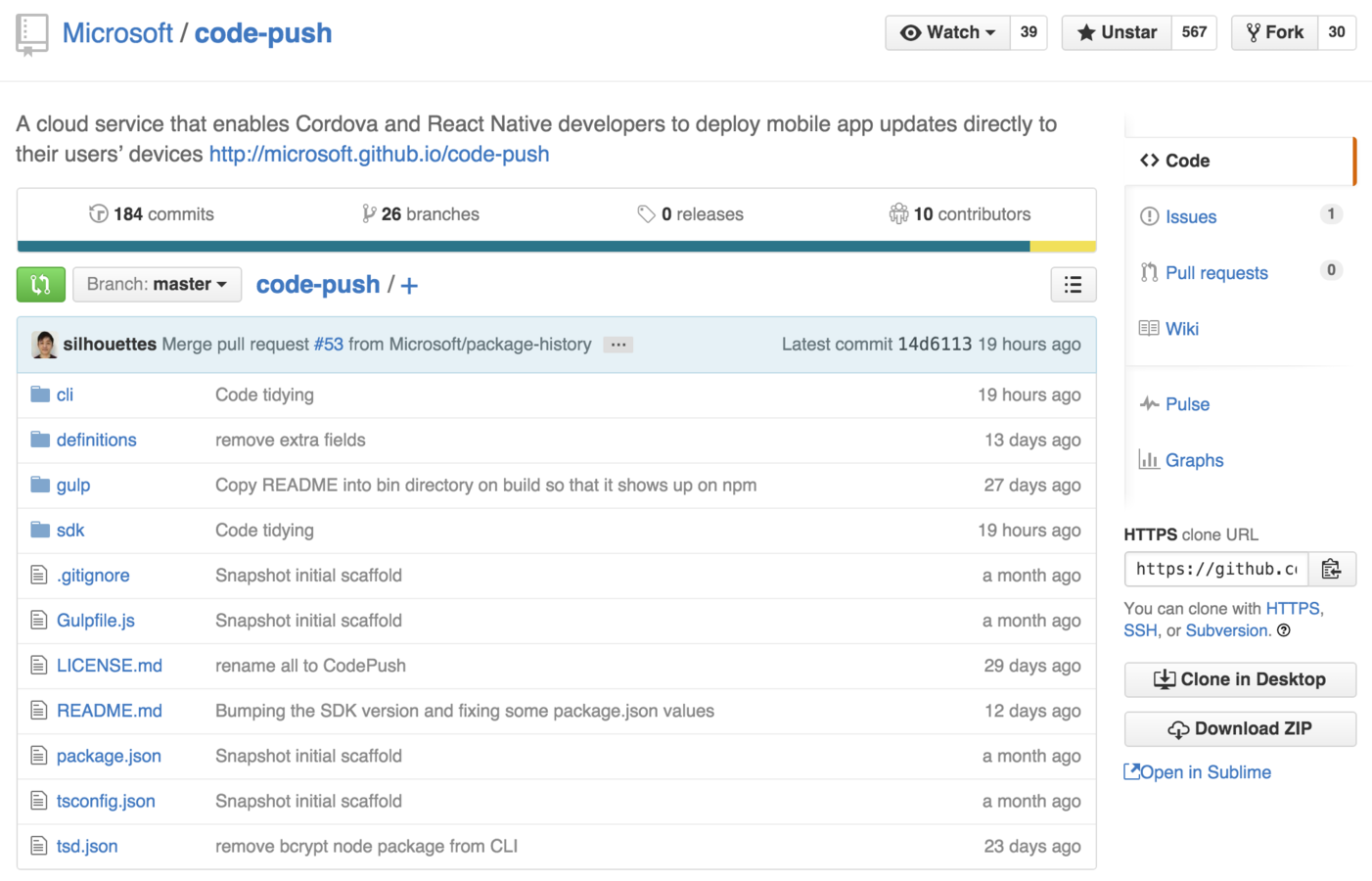
Task: Open the README.md file
Action: click(110, 711)
